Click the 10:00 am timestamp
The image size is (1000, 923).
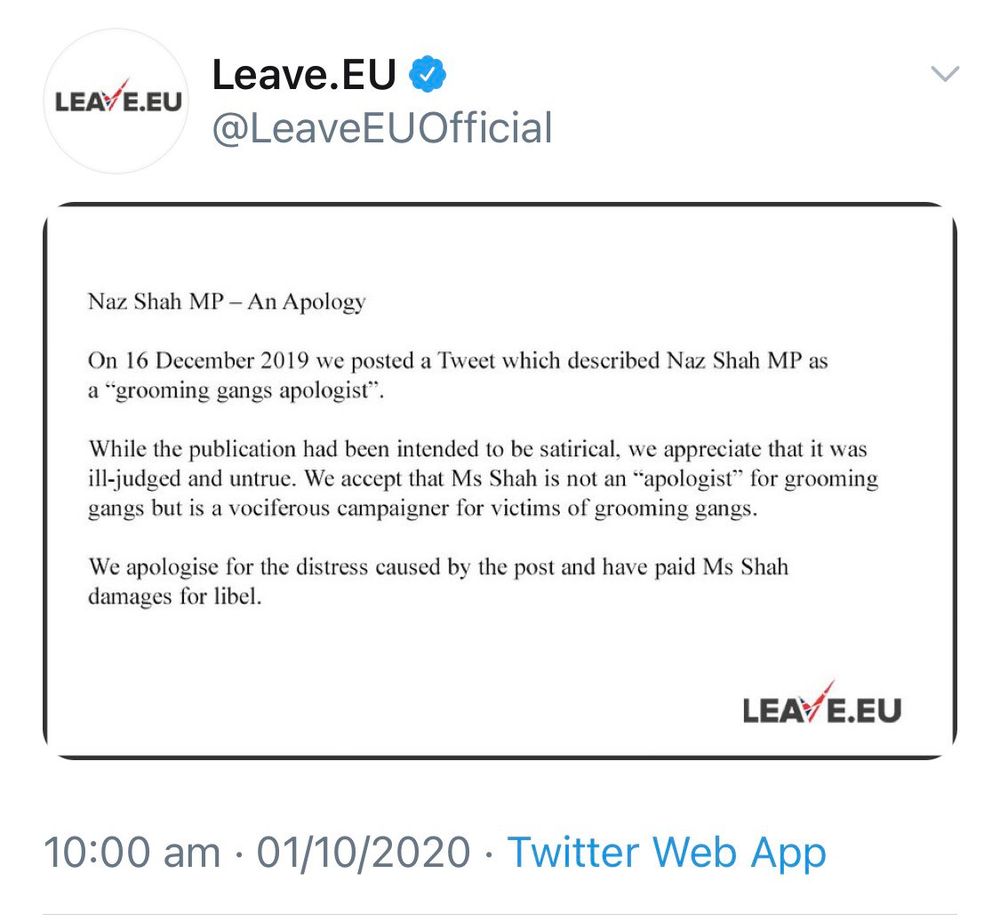pyautogui.click(x=132, y=852)
